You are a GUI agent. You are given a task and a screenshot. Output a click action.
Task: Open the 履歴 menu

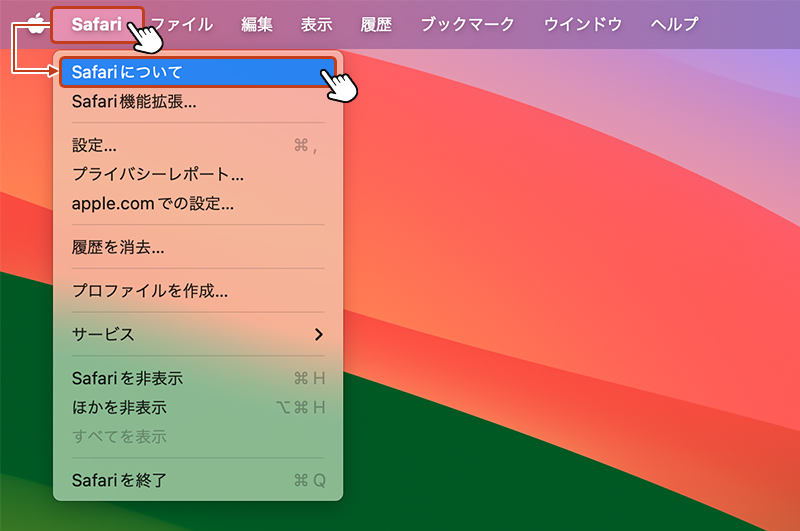[376, 24]
